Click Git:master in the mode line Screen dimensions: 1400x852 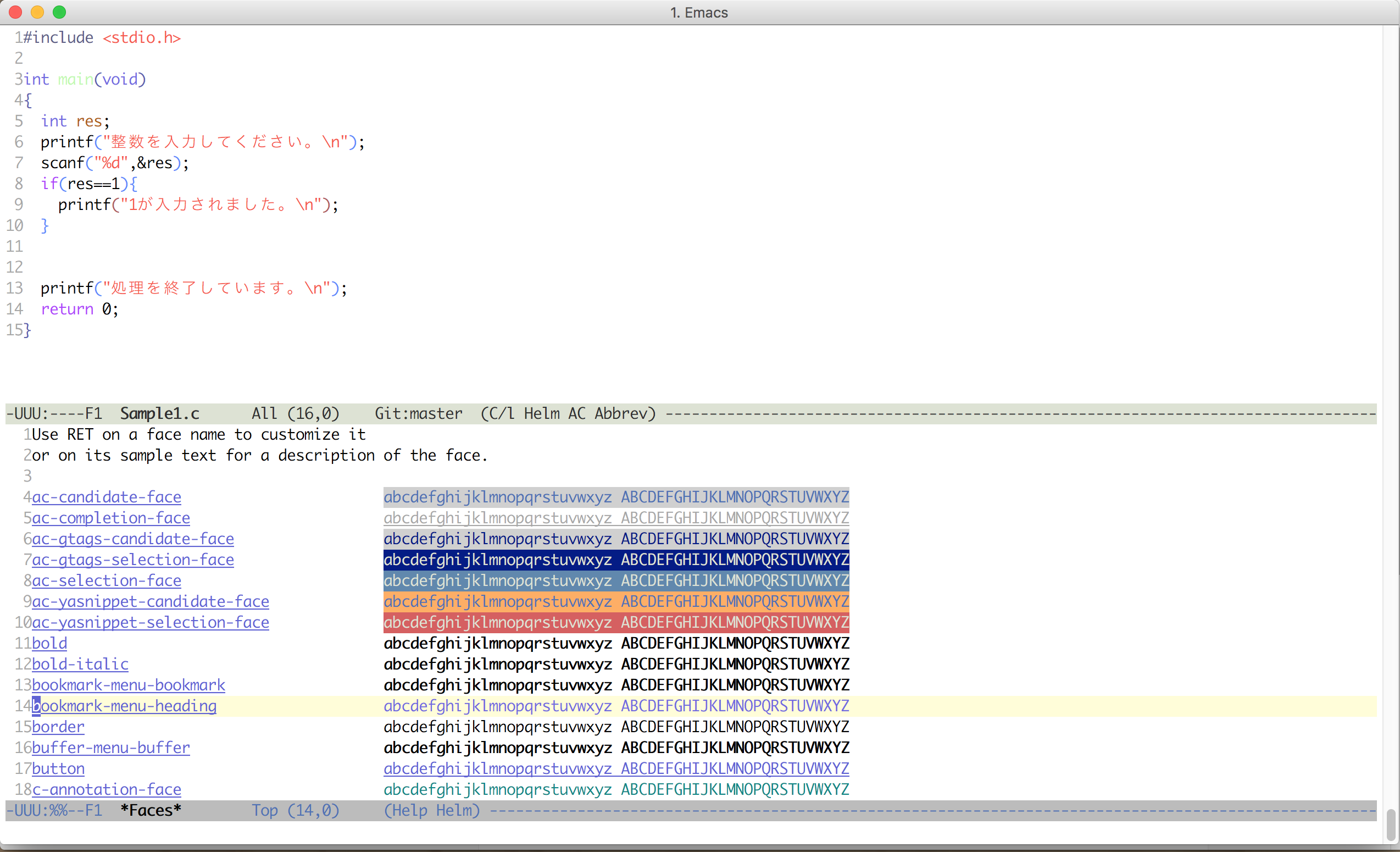[x=419, y=413]
